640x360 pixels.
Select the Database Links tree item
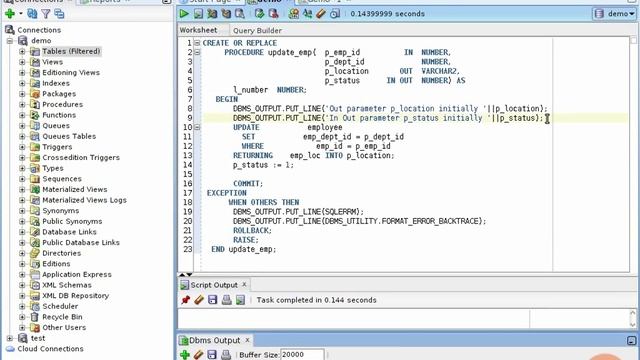[x=69, y=232]
